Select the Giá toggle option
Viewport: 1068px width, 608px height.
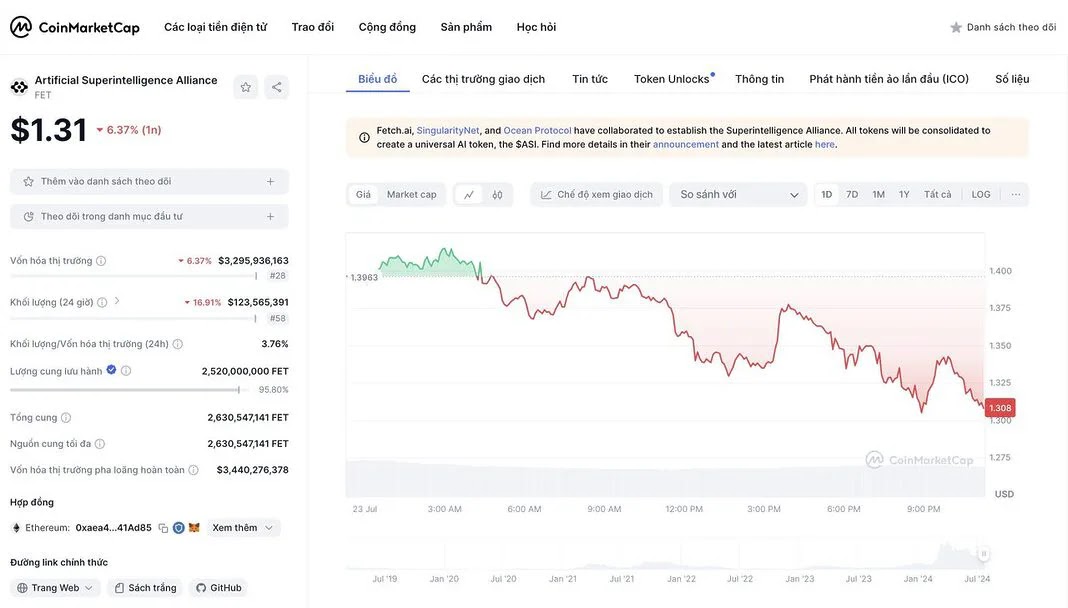point(364,195)
